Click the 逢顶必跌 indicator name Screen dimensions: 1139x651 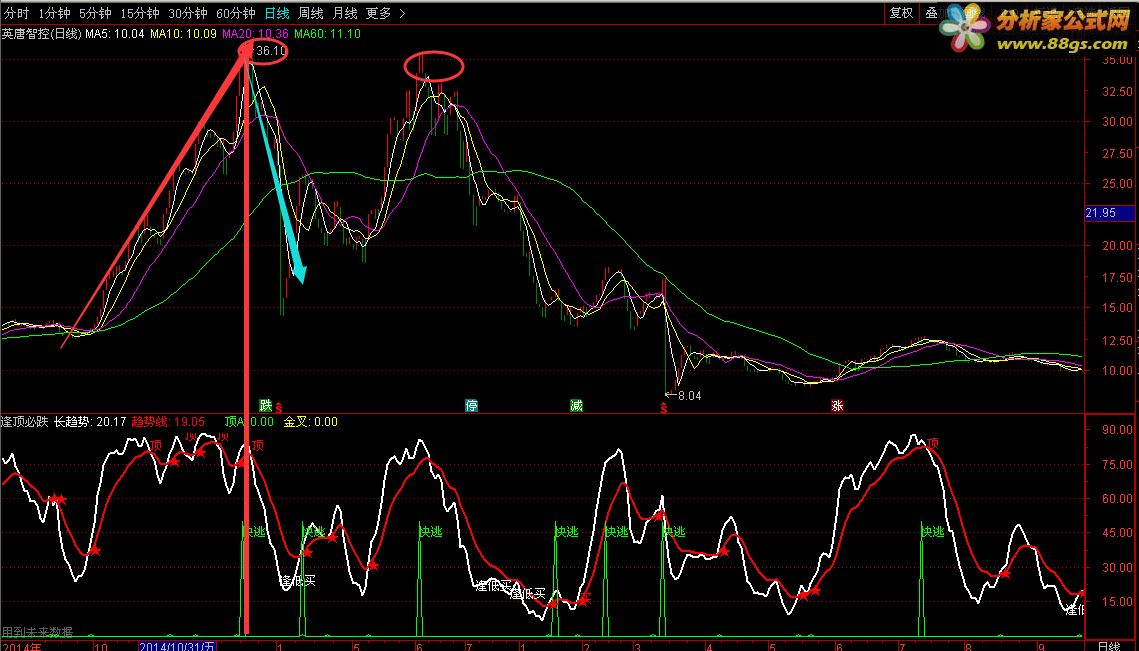click(25, 421)
